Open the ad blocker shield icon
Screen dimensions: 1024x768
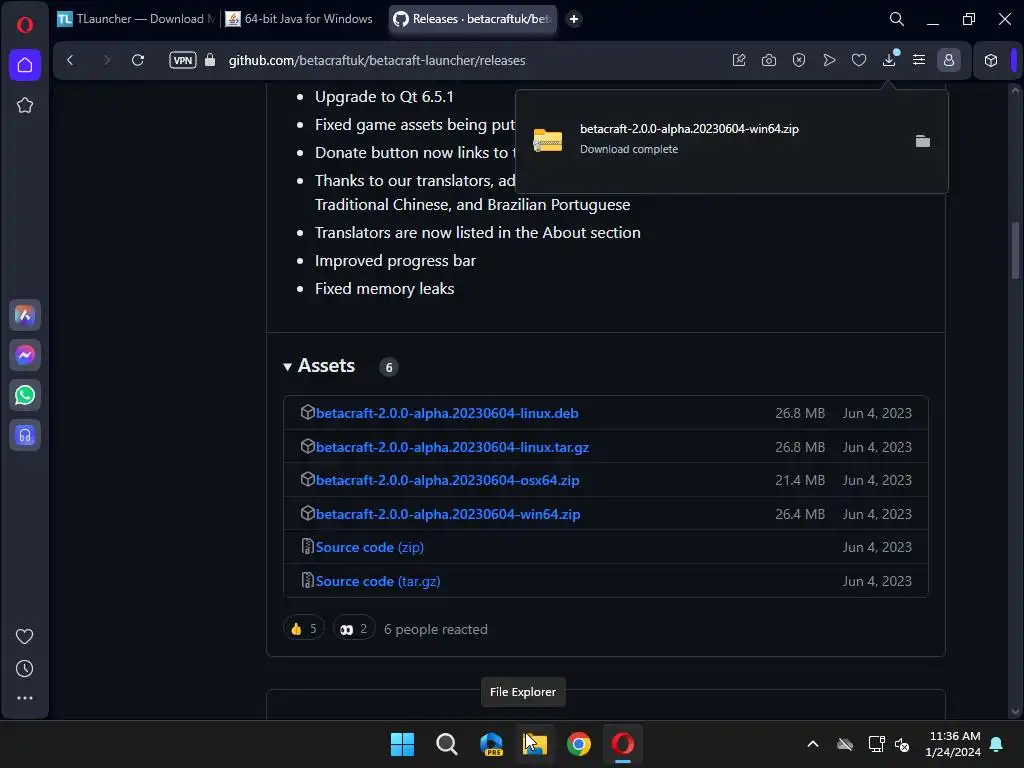coord(799,60)
